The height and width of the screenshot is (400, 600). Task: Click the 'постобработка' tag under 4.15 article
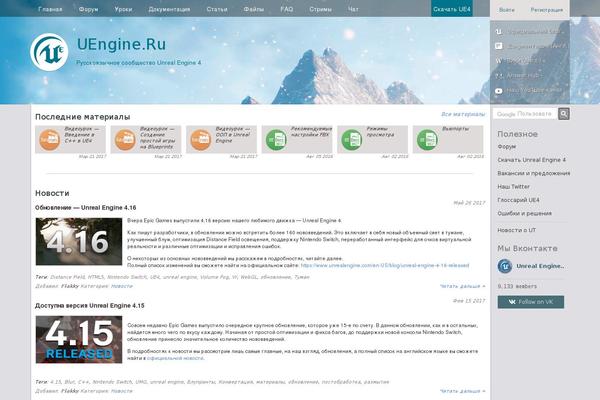tap(341, 382)
